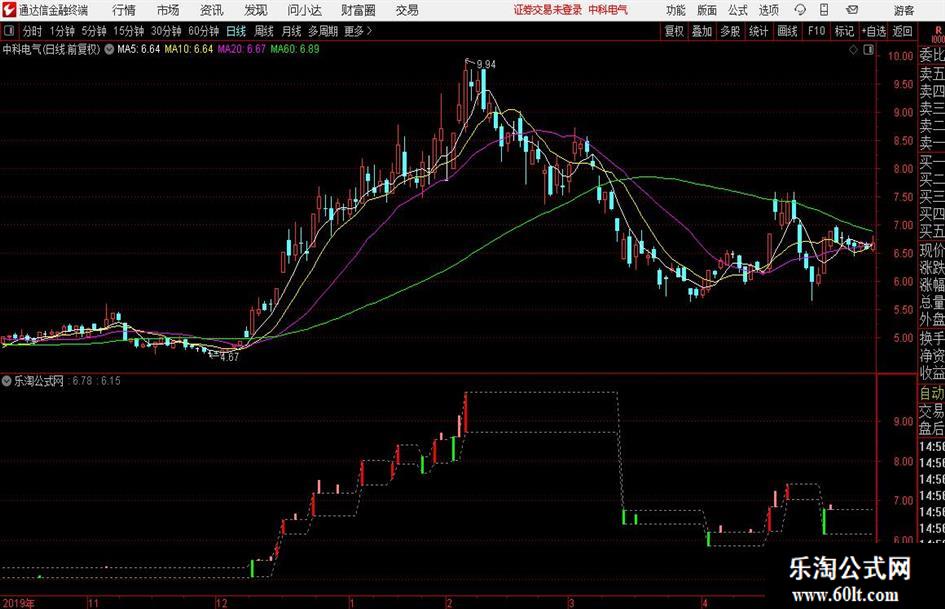Open the 市场 menu
The width and height of the screenshot is (945, 609).
[168, 10]
